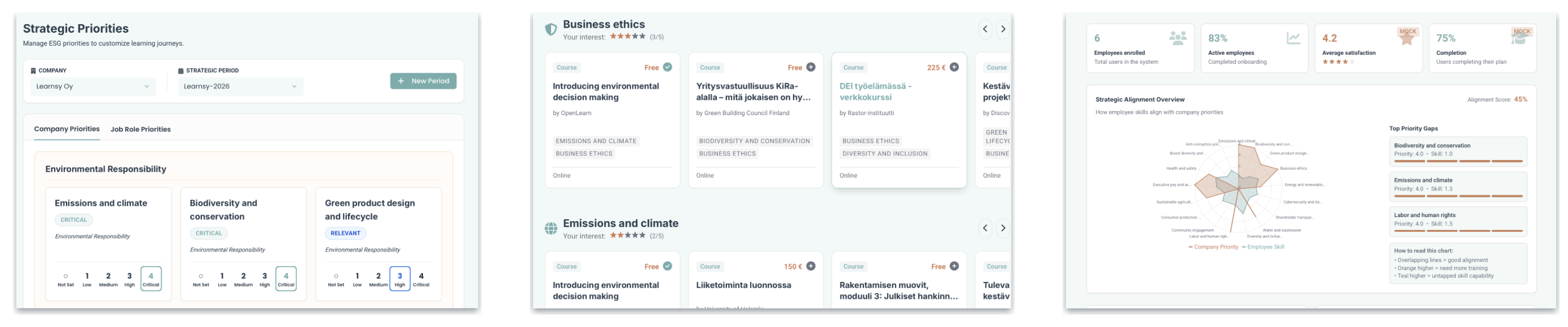Click the Emissions and climate globe icon

pyautogui.click(x=550, y=228)
